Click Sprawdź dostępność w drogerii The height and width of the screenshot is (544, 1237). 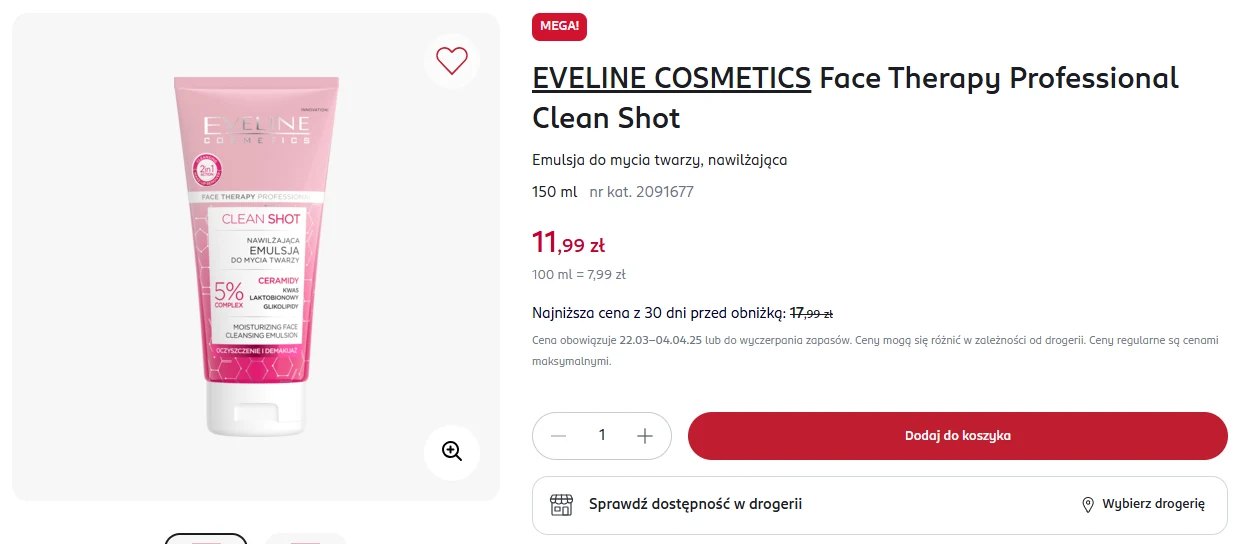click(x=695, y=504)
